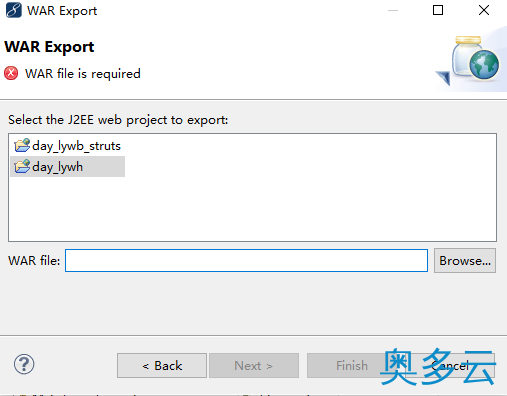The image size is (507, 396).
Task: Select the day_lywb_struts project name
Action: [x=76, y=146]
